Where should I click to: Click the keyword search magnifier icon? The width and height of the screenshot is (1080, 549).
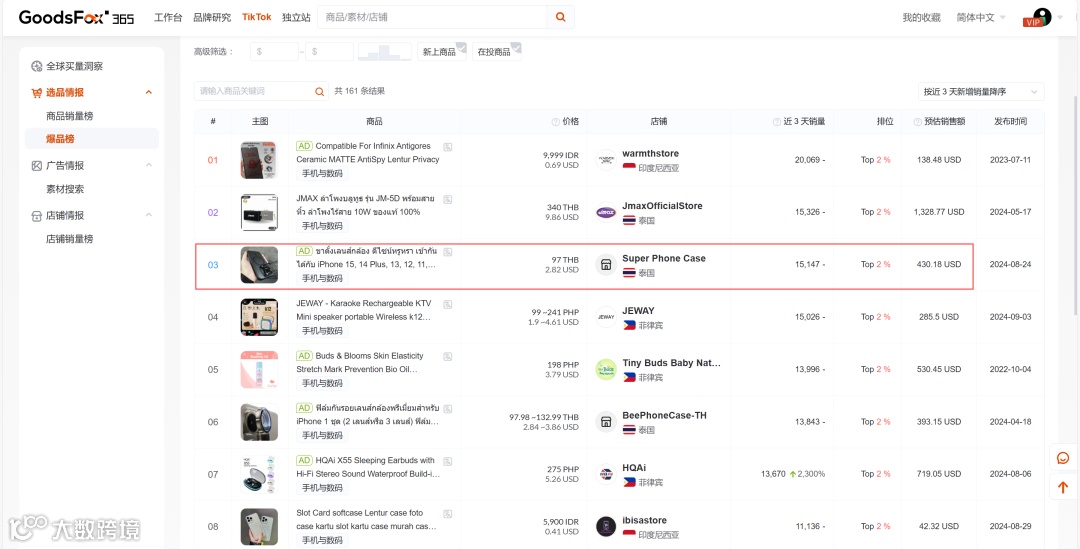[x=320, y=91]
